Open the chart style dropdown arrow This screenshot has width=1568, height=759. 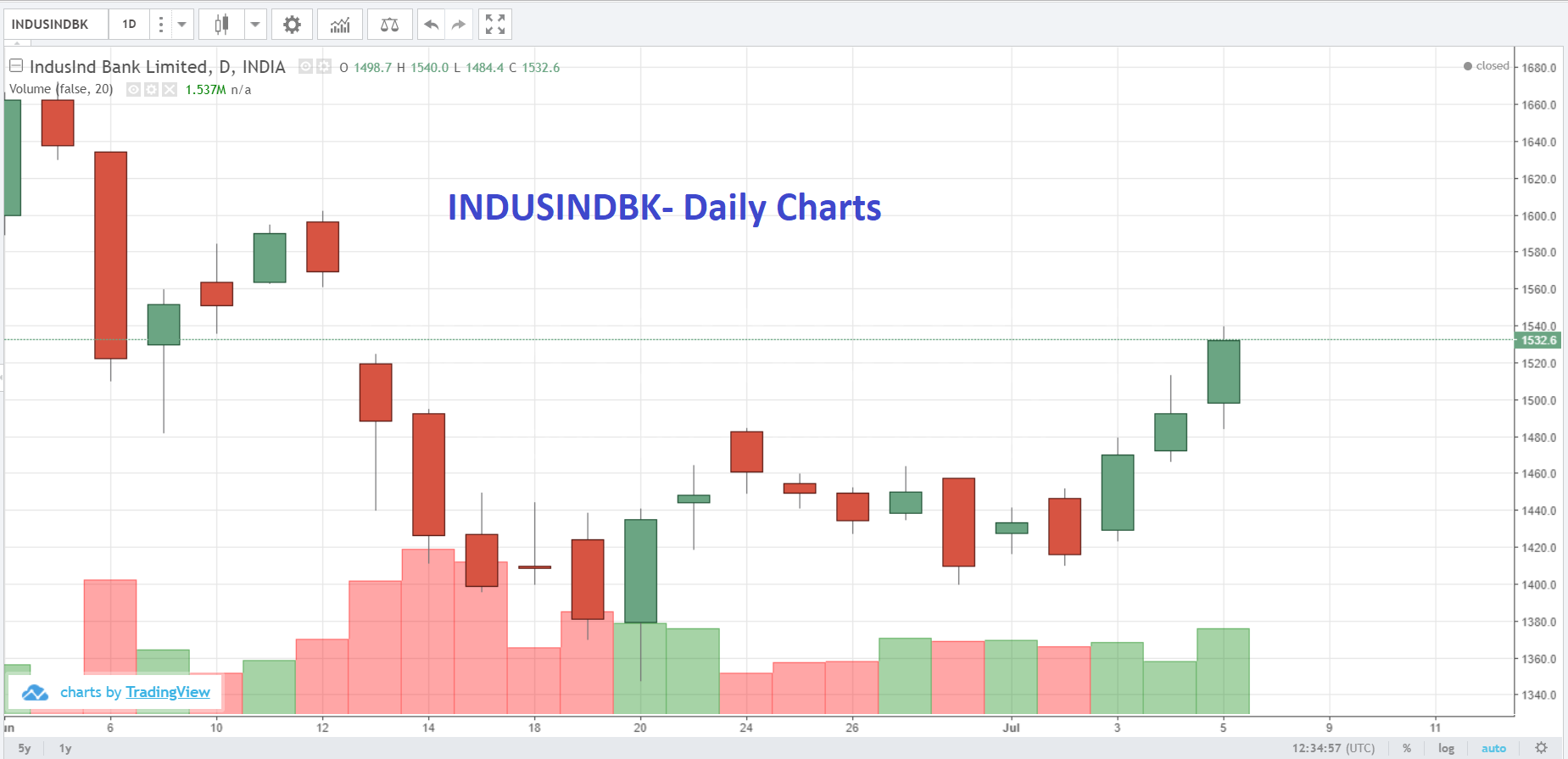coord(255,24)
